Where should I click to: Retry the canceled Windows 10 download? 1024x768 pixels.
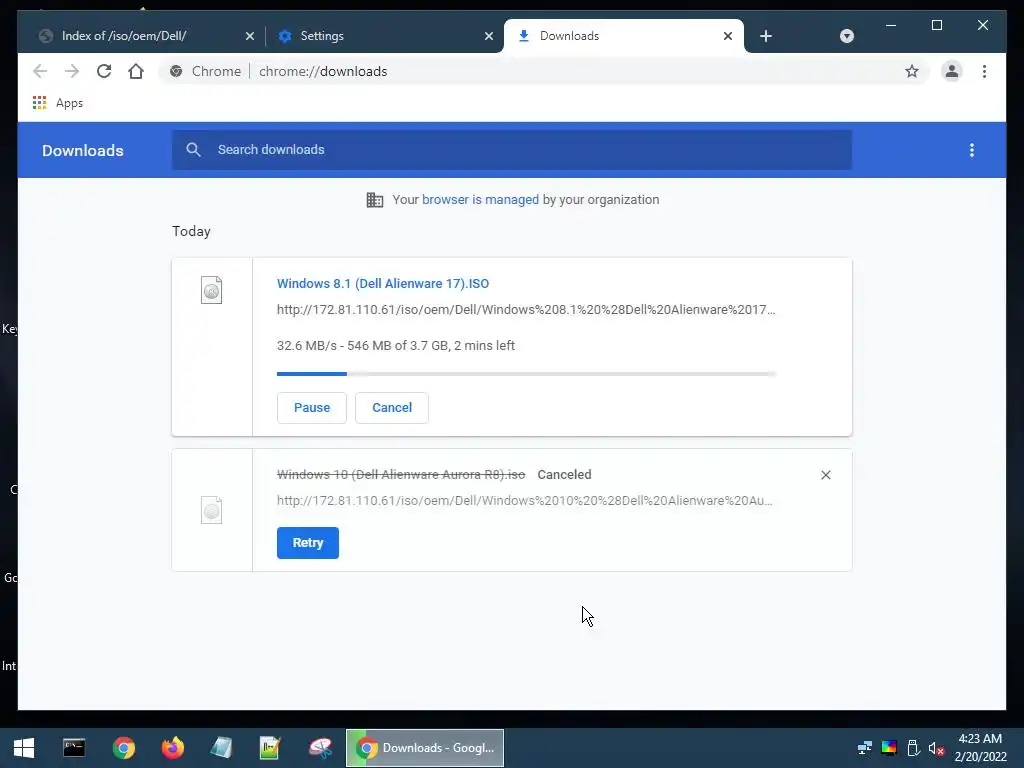coord(308,543)
